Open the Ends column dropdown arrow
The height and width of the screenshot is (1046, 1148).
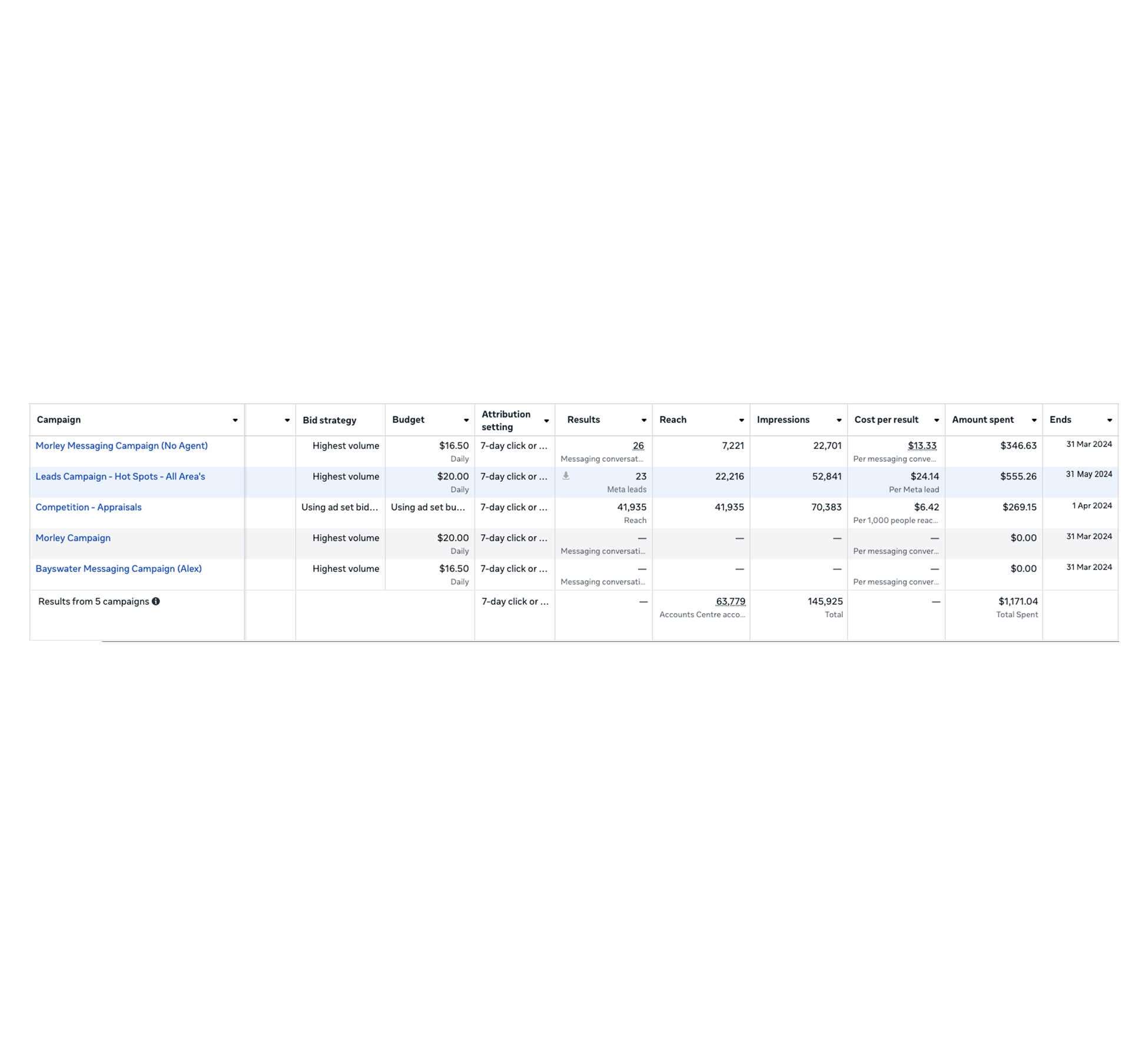[1109, 420]
